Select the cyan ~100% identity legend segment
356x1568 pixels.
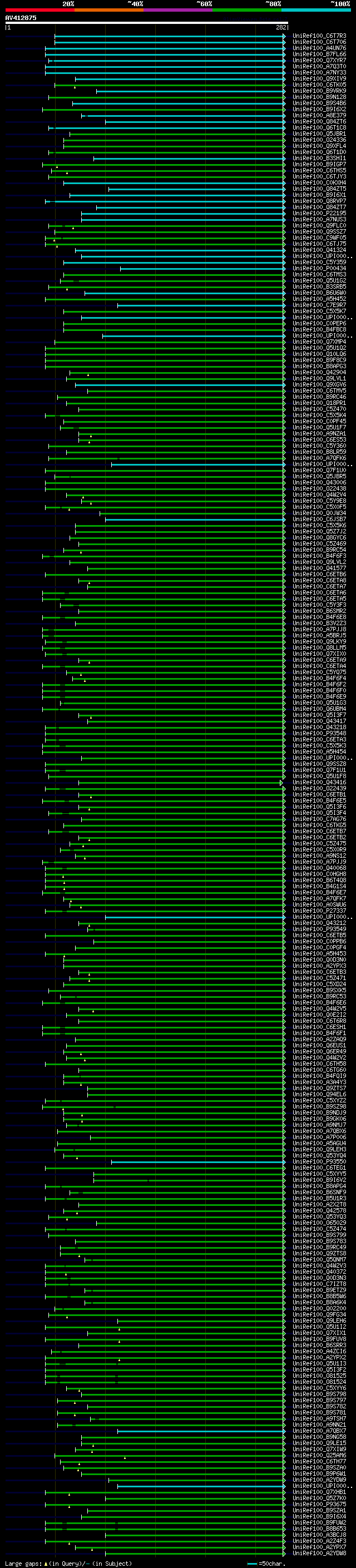pyautogui.click(x=317, y=10)
